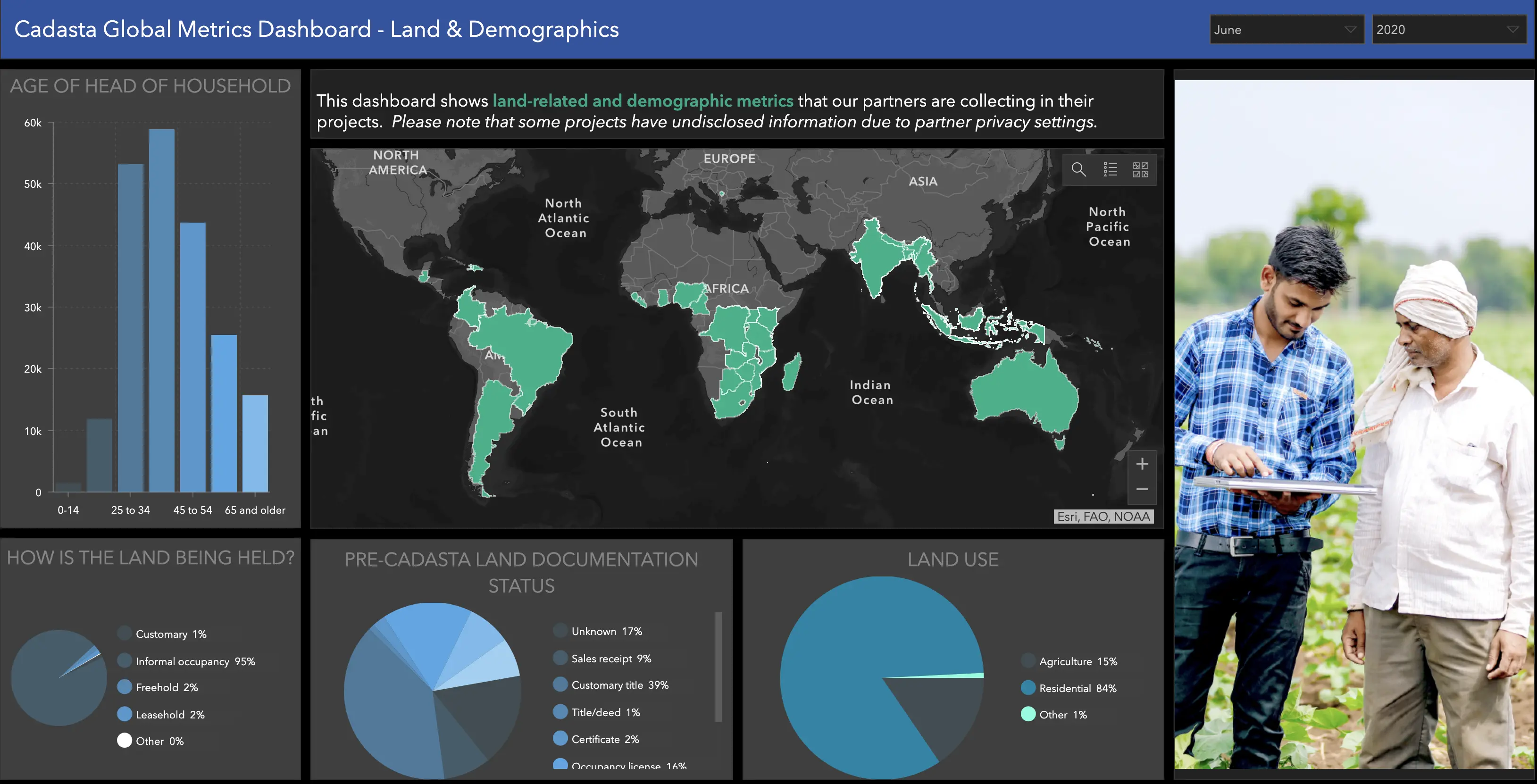The image size is (1537, 784).
Task: Click the Sales receipt 9% legend swatch
Action: coord(560,658)
